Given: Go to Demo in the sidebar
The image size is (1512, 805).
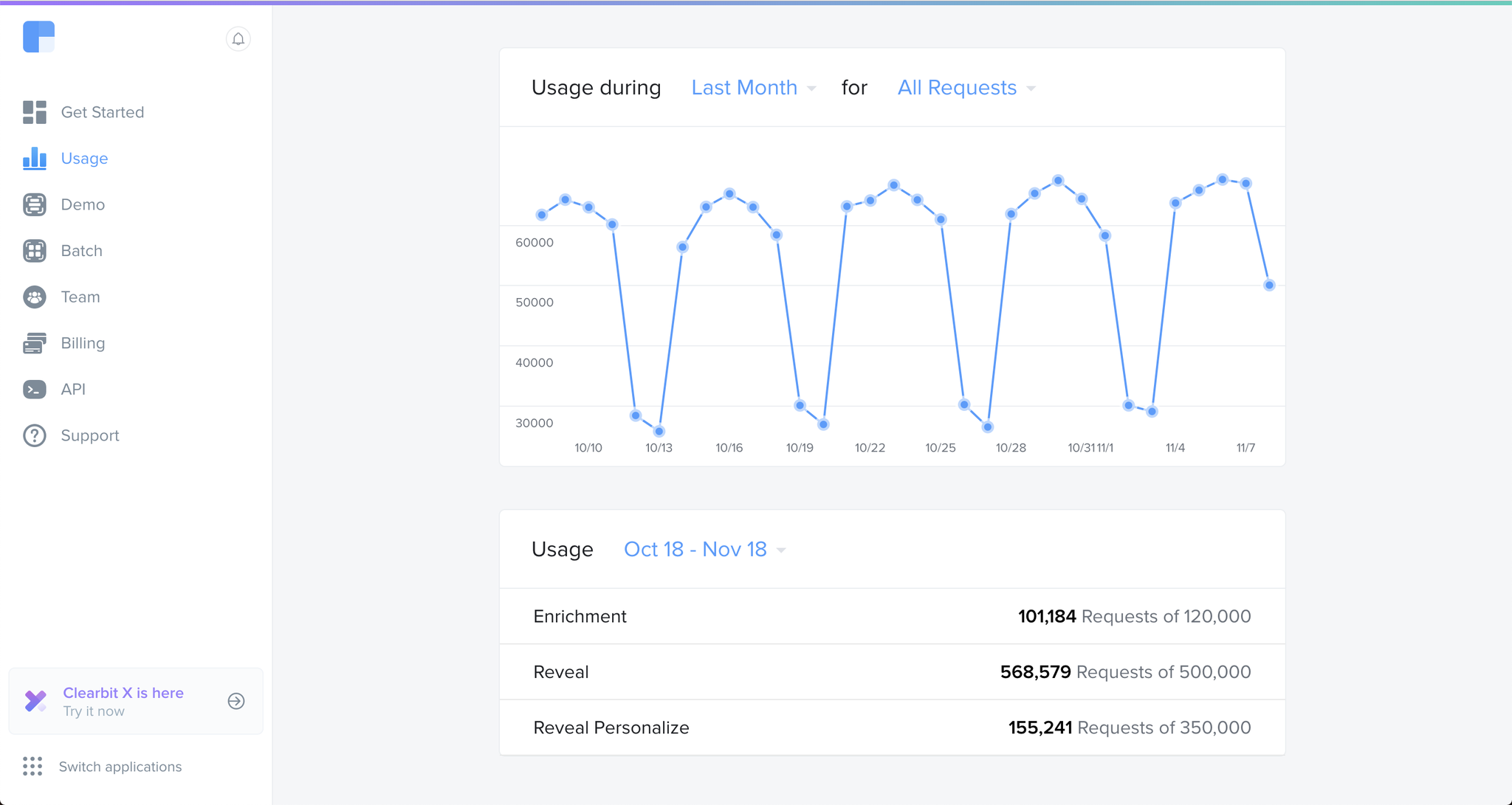Looking at the screenshot, I should (x=83, y=204).
